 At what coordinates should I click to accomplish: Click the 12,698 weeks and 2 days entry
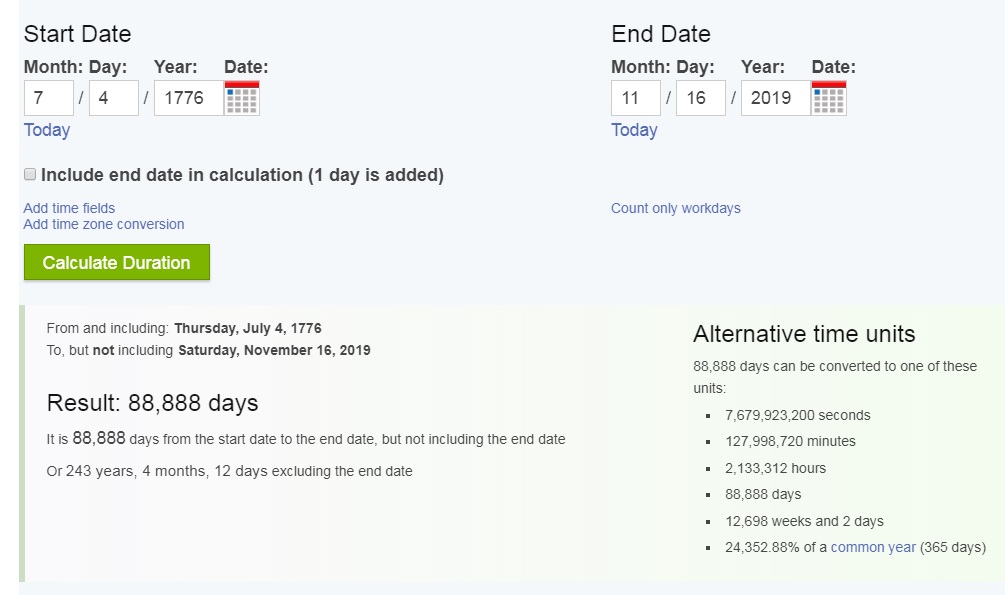(x=804, y=521)
